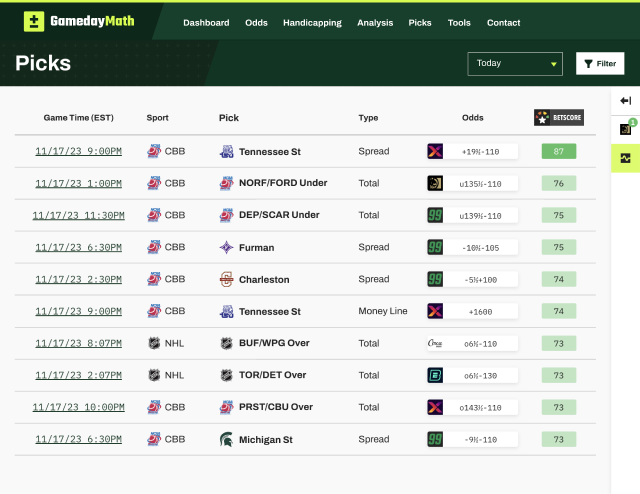
Task: Click odds +19½-110 for Tennessee St
Action: [x=480, y=152]
